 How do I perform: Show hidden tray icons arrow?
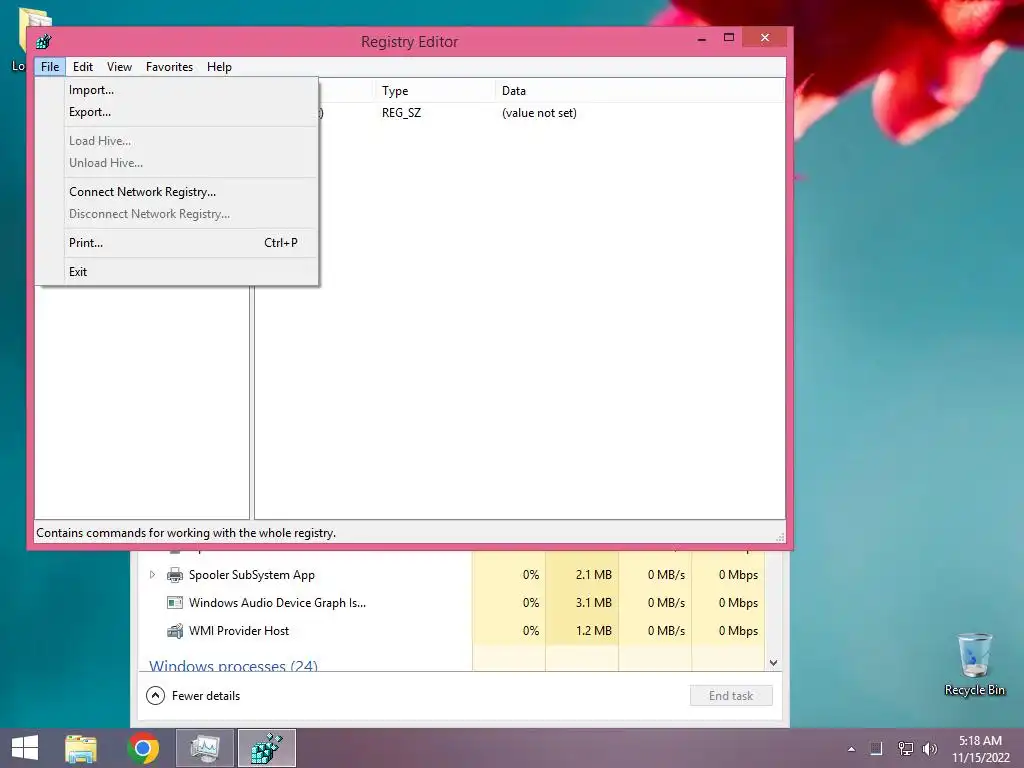851,749
